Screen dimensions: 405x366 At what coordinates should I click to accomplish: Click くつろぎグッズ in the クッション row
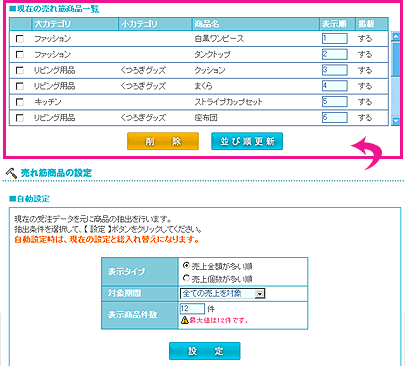pos(143,70)
